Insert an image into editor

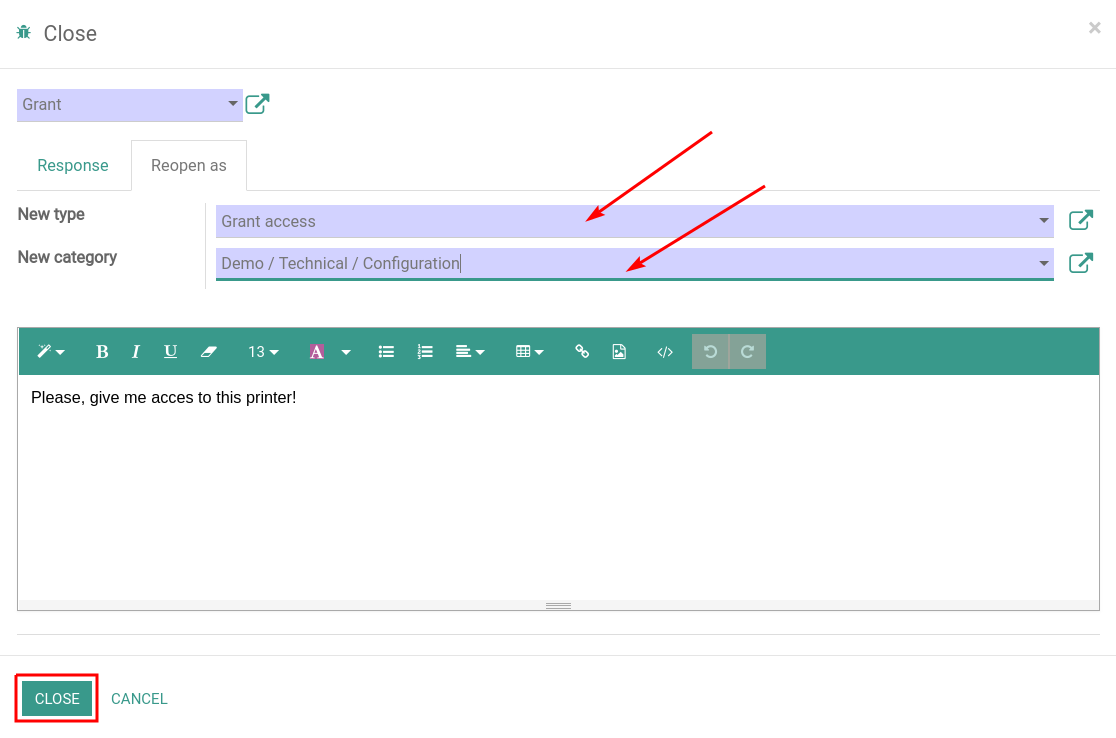point(619,352)
